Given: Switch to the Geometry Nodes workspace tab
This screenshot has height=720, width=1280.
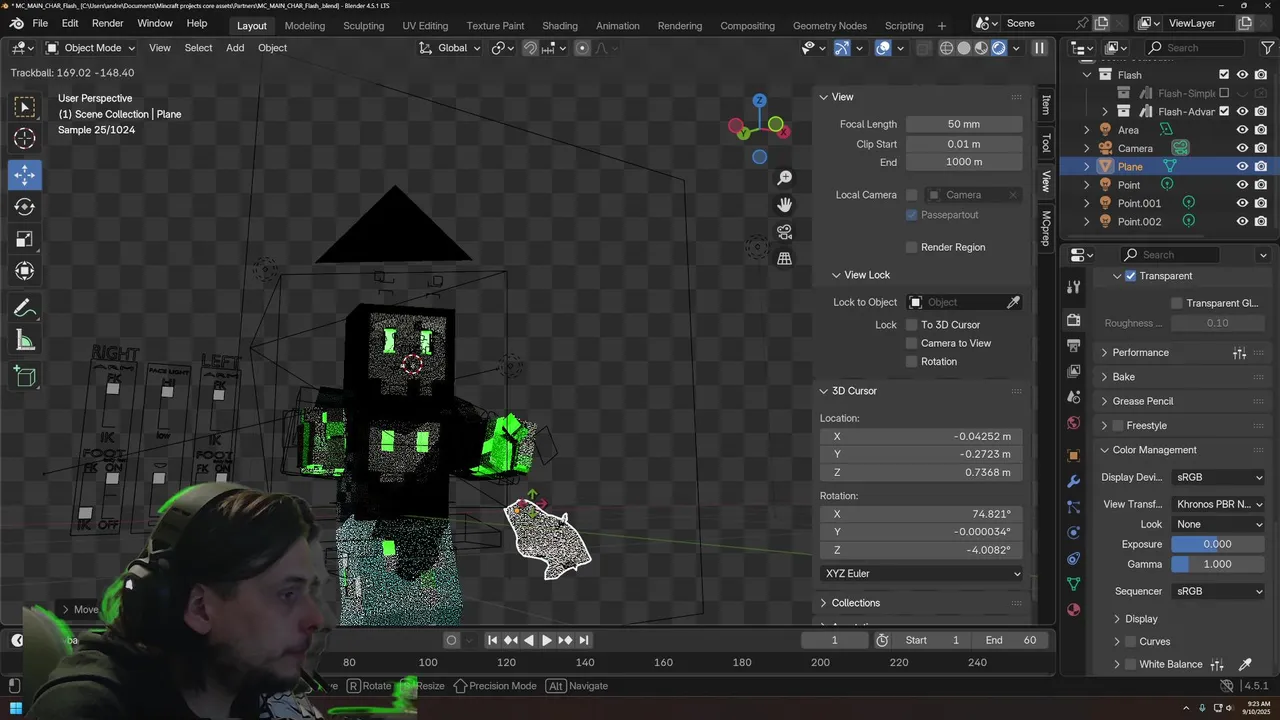Looking at the screenshot, I should (x=830, y=26).
